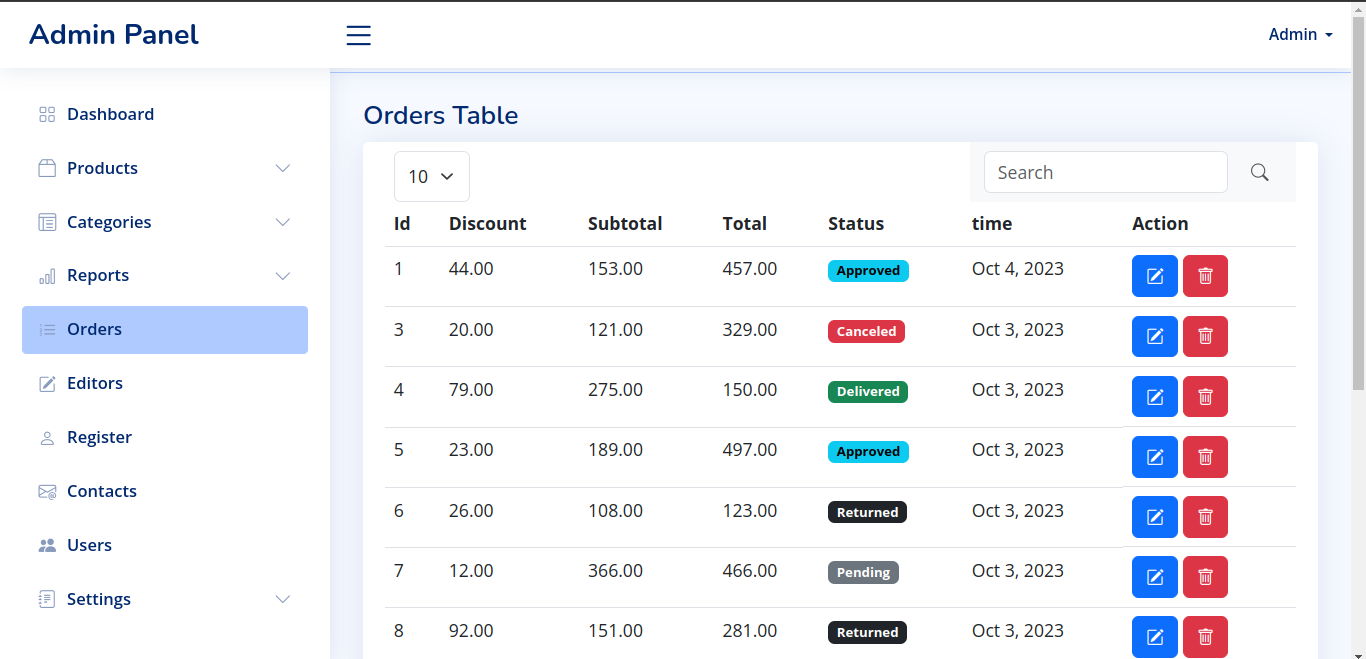Image resolution: width=1366 pixels, height=659 pixels.
Task: Open the Admin account dropdown
Action: click(x=1299, y=34)
